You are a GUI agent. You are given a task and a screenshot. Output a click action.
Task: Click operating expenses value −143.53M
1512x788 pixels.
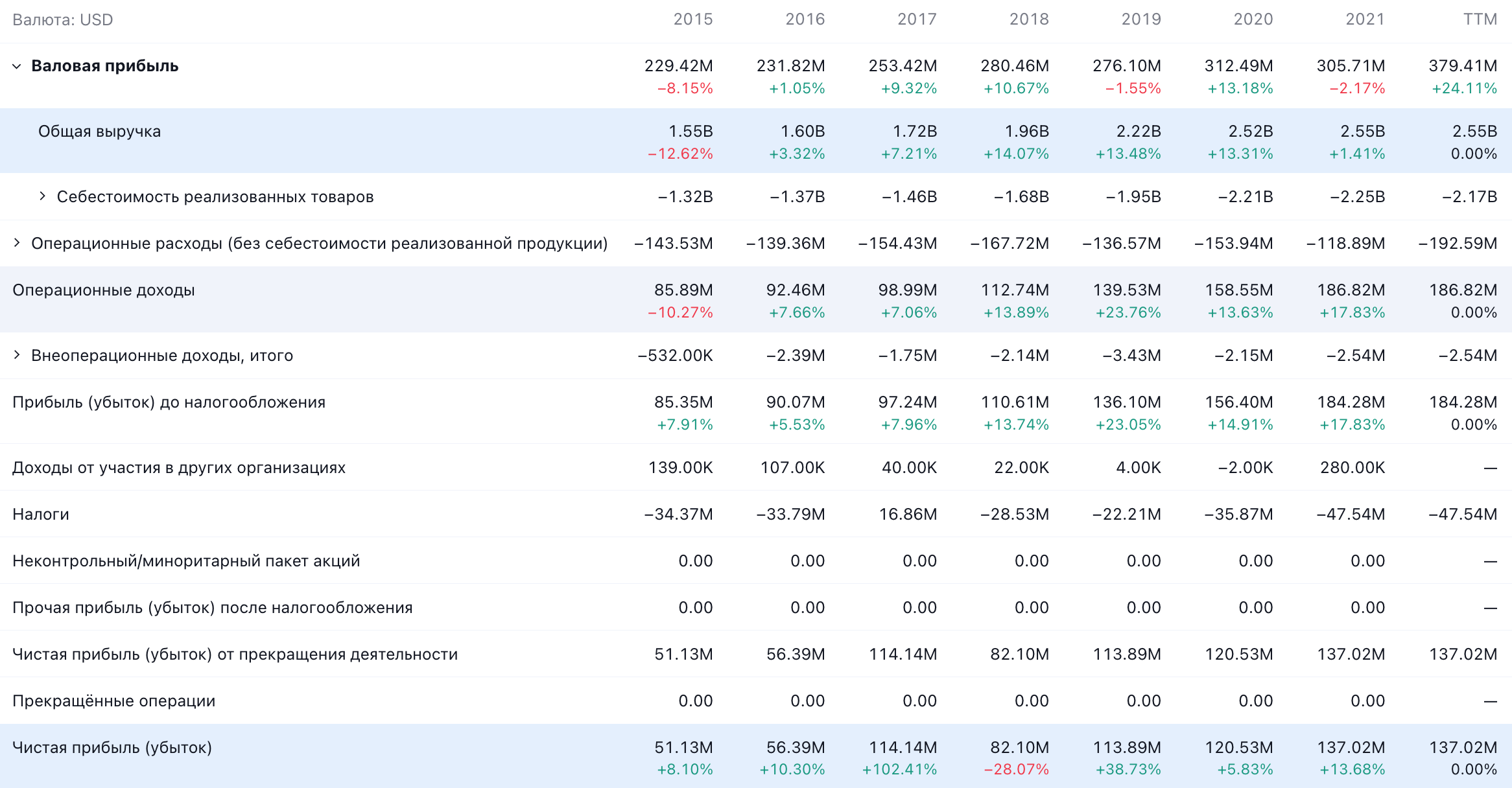pos(674,244)
